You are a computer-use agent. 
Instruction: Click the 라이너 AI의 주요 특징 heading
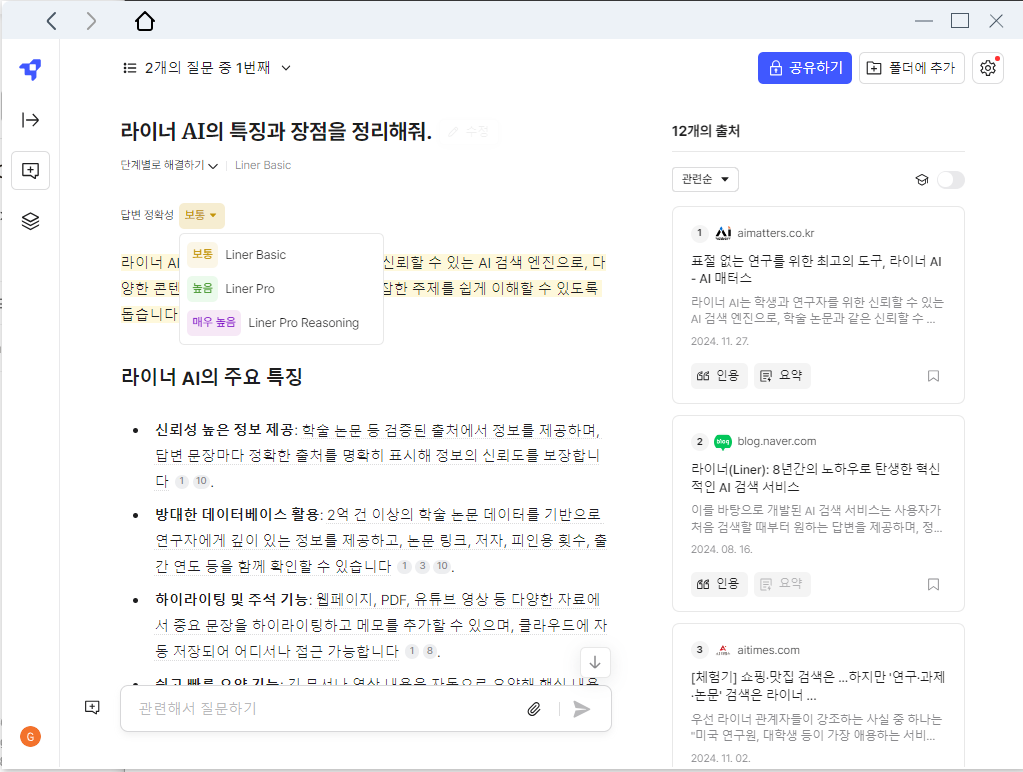click(x=211, y=377)
